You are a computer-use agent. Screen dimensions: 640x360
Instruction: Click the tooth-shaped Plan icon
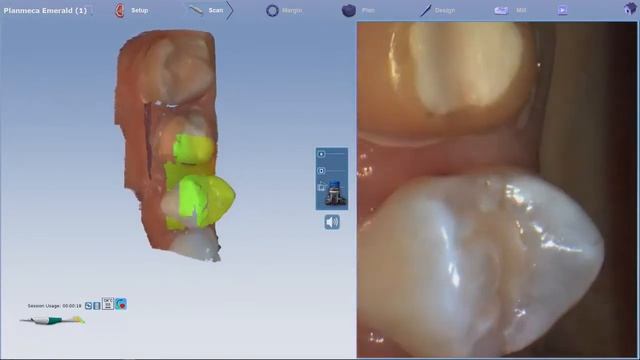pyautogui.click(x=349, y=11)
